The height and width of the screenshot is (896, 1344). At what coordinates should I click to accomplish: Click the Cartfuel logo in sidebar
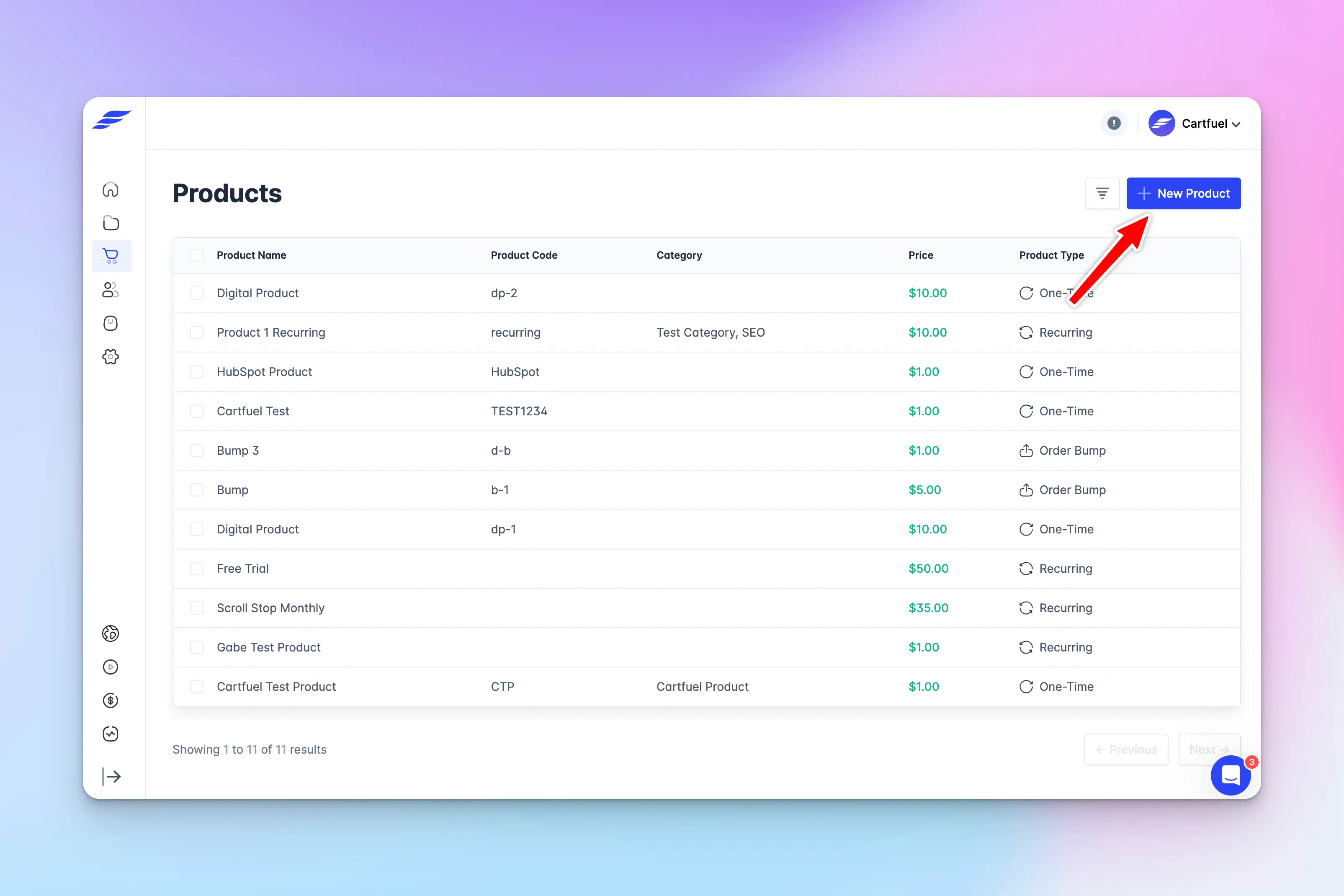pyautogui.click(x=112, y=120)
